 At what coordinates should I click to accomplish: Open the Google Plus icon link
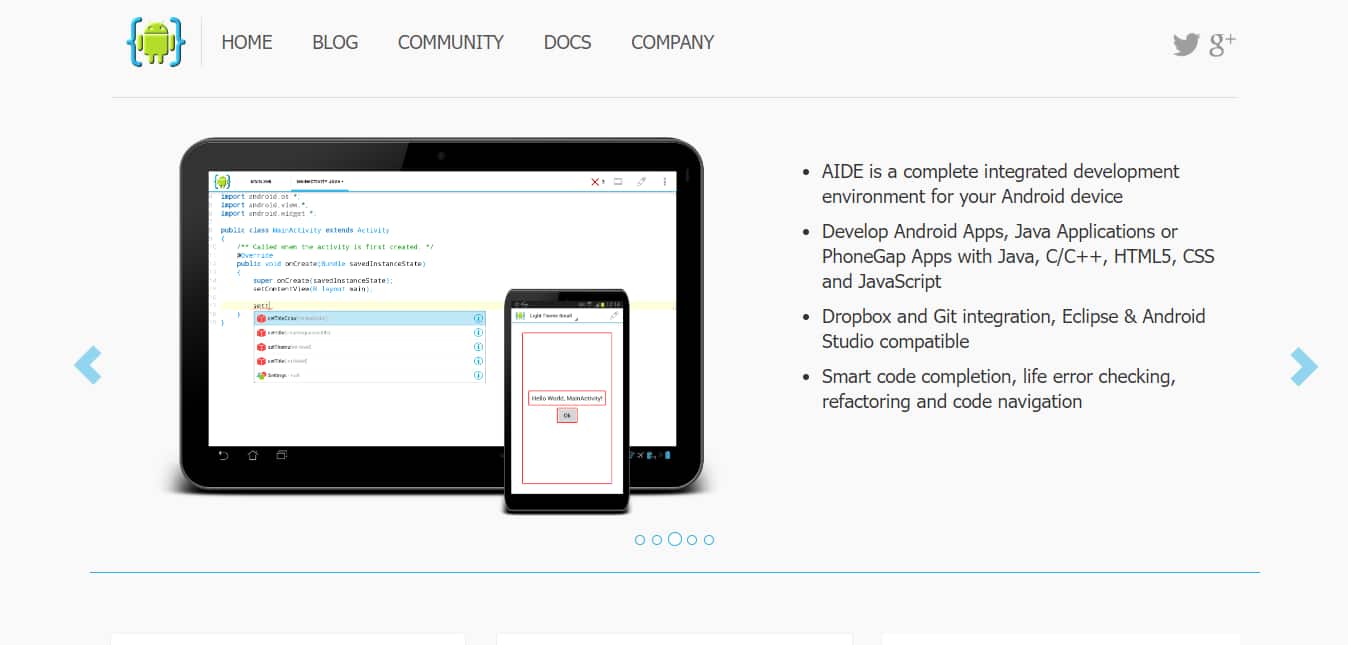[1223, 44]
